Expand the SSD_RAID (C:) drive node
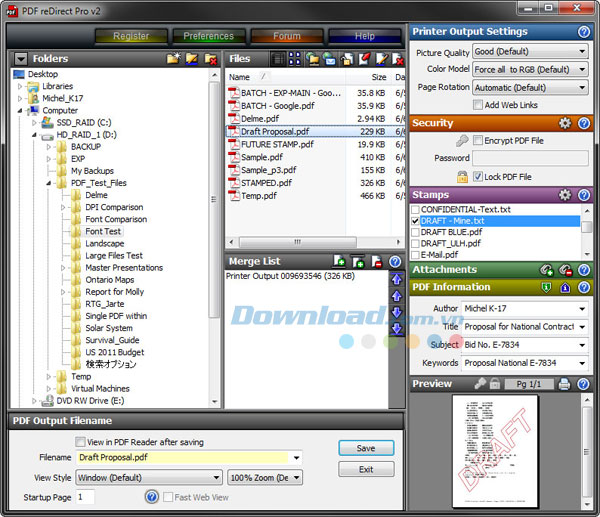The width and height of the screenshot is (600, 517). coord(34,122)
